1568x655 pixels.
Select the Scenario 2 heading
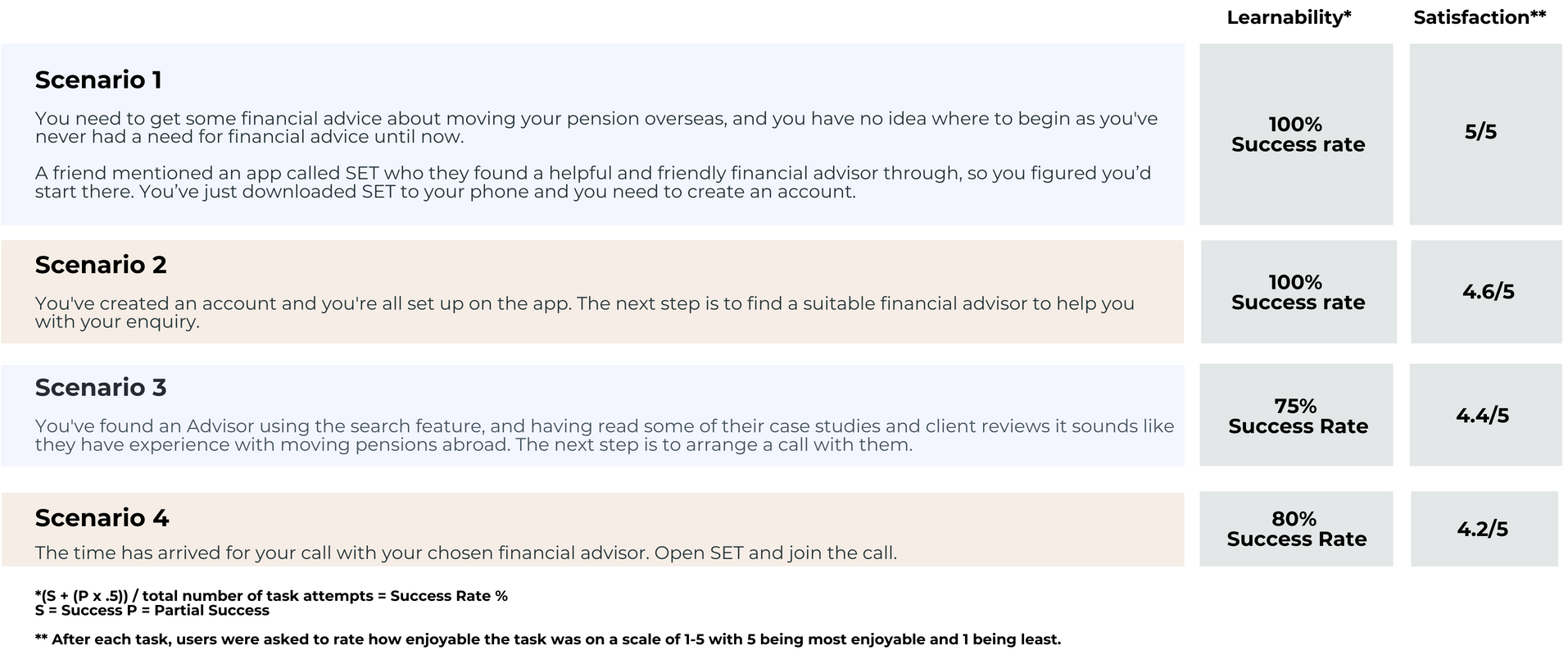(101, 265)
